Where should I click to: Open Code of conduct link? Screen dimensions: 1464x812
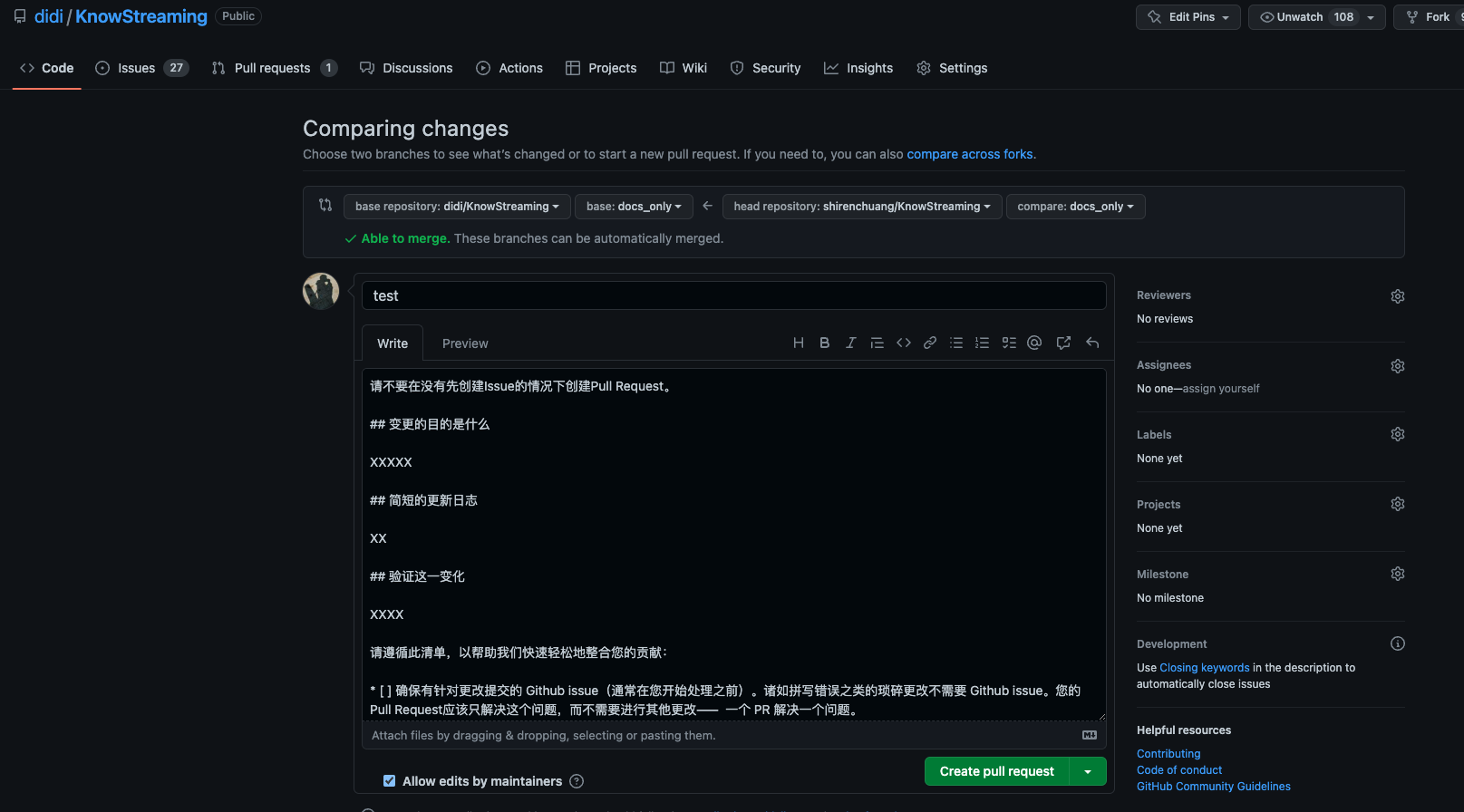tap(1179, 770)
